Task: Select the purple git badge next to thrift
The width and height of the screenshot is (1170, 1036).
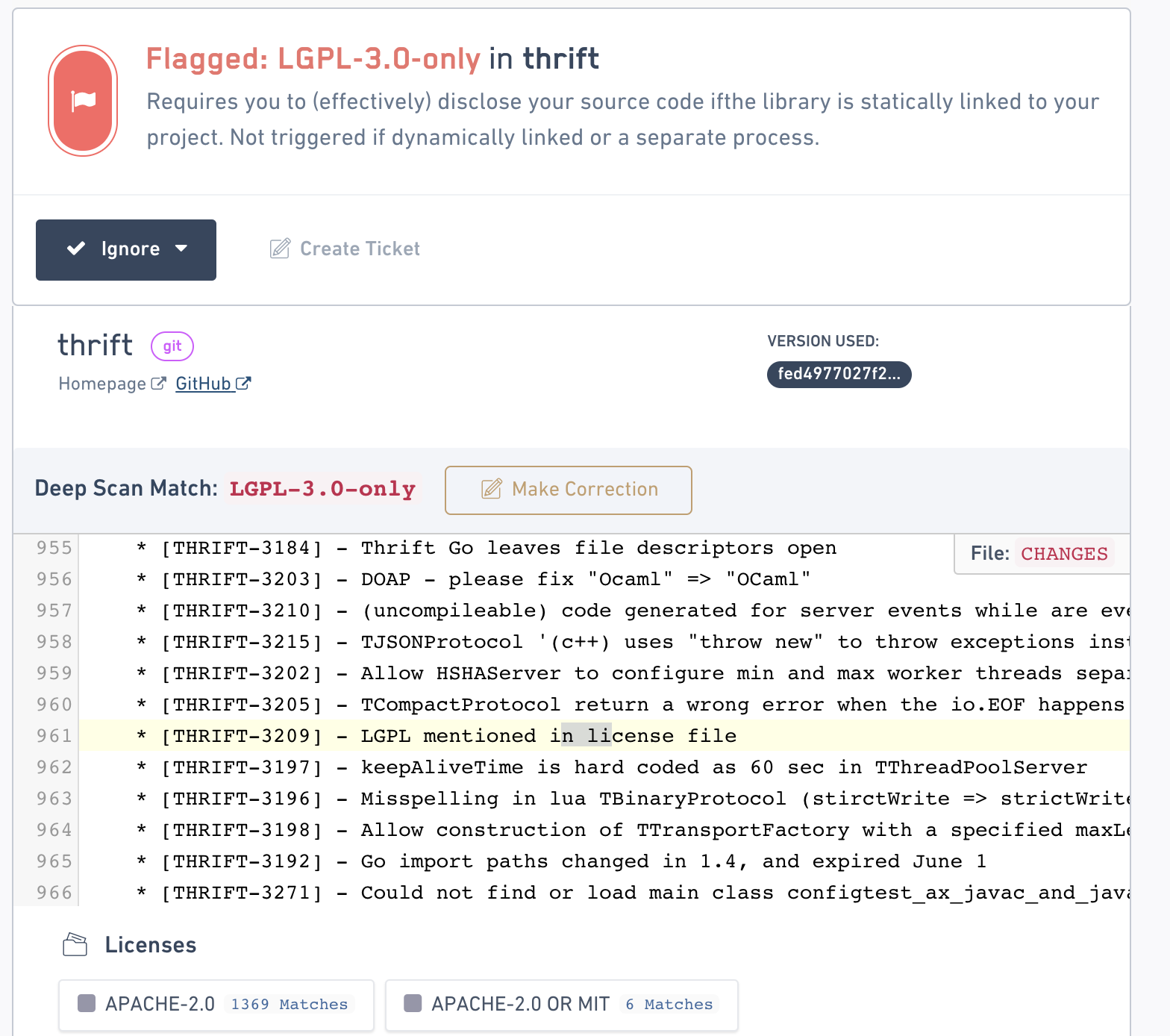Action: [x=172, y=346]
